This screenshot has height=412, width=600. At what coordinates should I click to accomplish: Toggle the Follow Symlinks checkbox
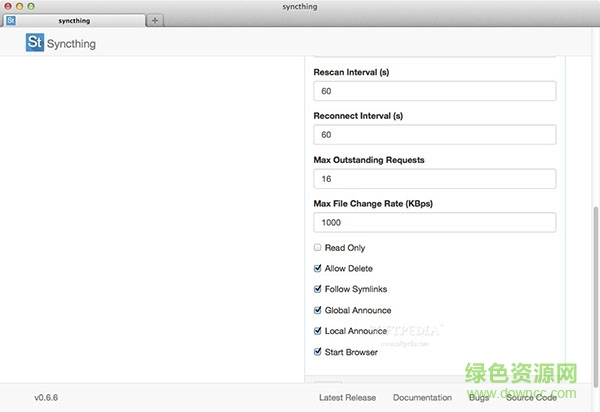(x=317, y=289)
